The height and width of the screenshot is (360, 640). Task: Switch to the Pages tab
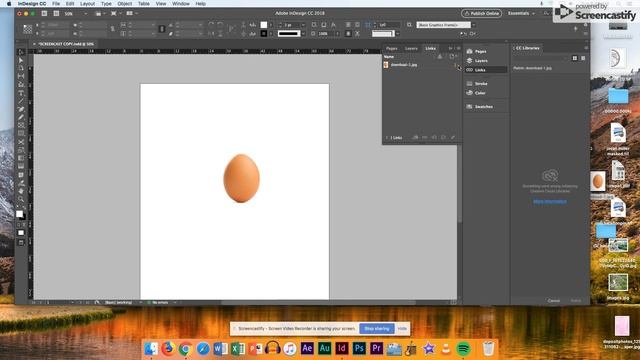pyautogui.click(x=391, y=48)
